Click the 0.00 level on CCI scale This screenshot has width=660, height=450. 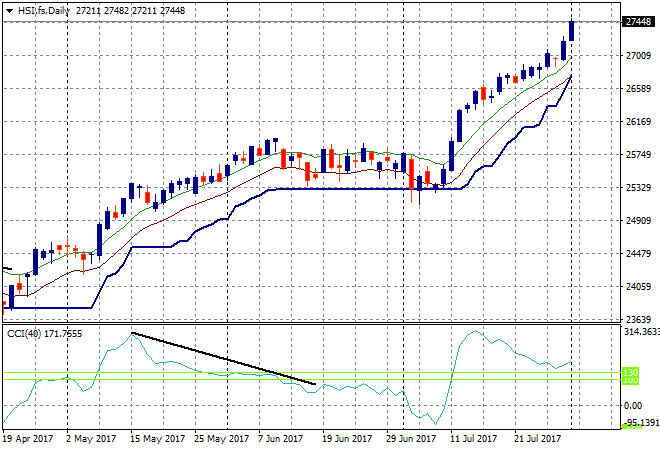click(632, 405)
